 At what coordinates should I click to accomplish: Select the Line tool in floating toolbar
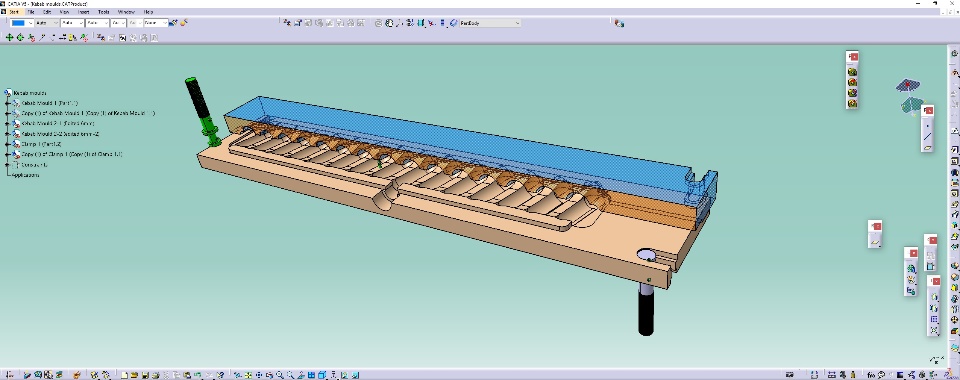tap(928, 136)
